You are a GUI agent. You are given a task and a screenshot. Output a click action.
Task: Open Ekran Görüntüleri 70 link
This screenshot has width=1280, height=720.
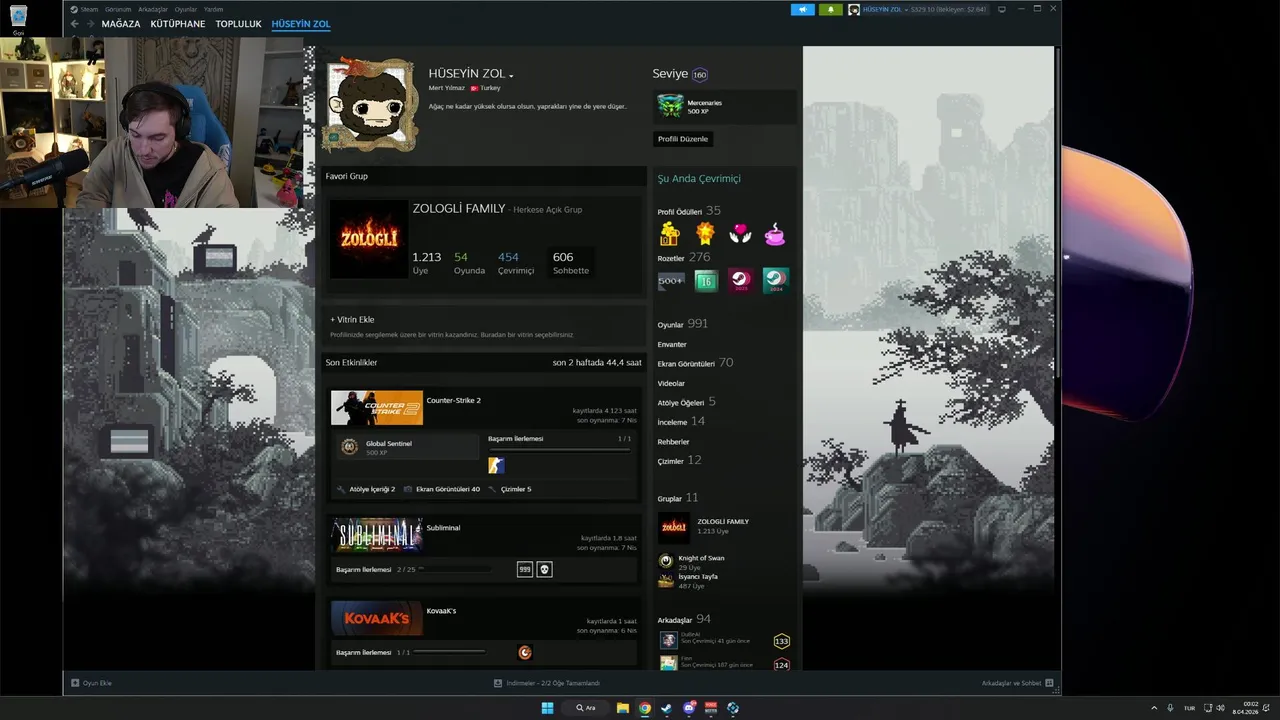[695, 363]
